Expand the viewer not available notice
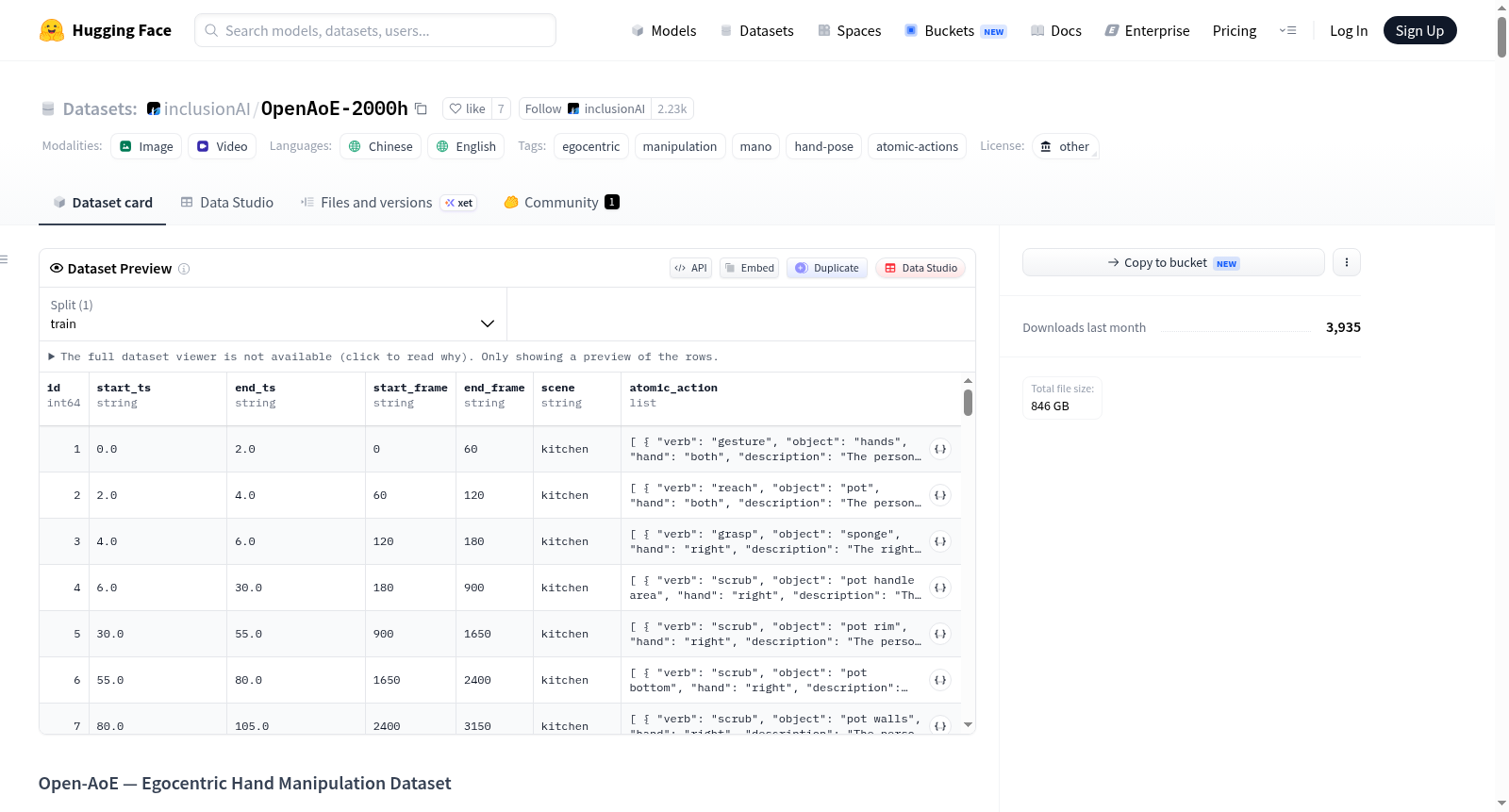This screenshot has height=812, width=1509. (x=383, y=356)
